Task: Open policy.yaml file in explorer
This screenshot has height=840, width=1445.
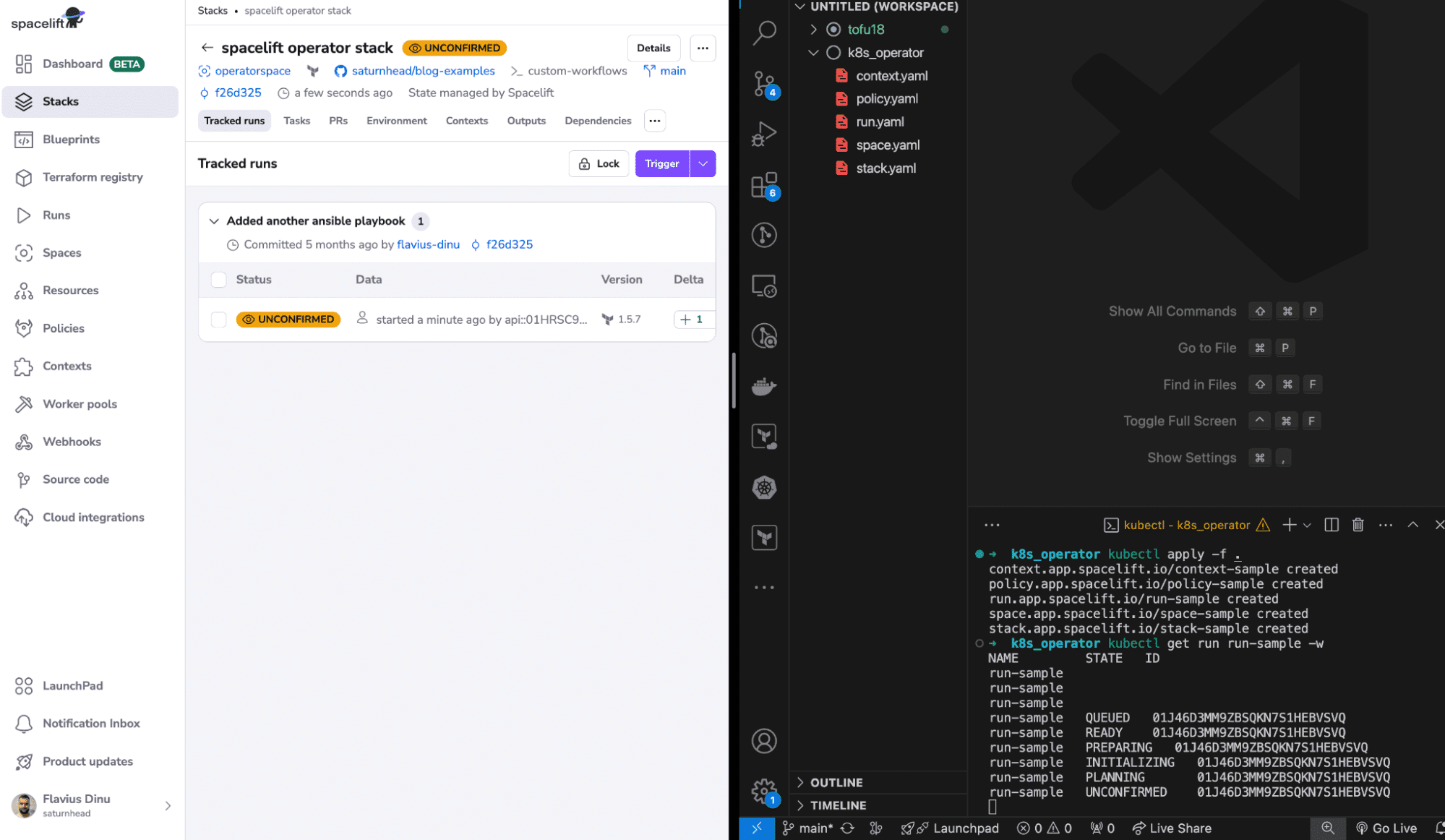Action: coord(887,99)
